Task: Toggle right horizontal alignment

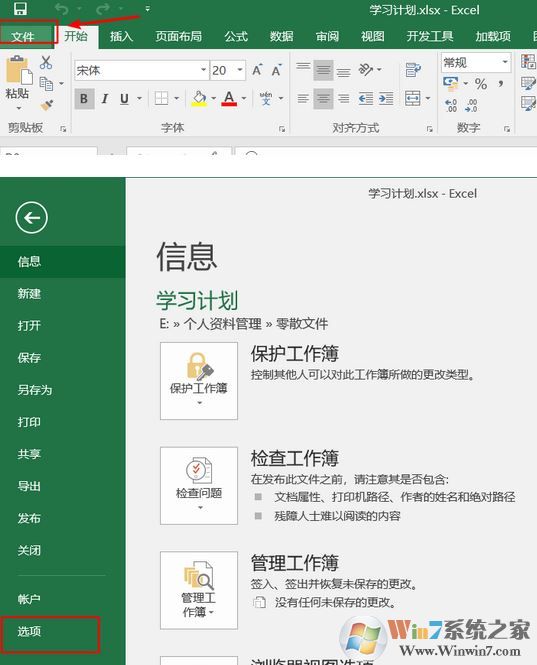Action: (344, 99)
